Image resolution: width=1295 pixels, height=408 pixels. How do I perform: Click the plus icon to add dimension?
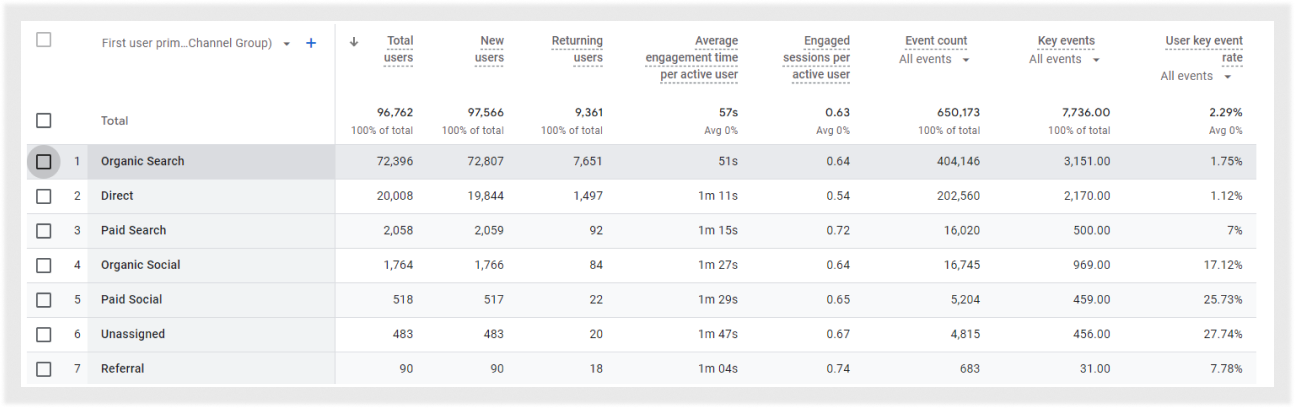pyautogui.click(x=311, y=44)
